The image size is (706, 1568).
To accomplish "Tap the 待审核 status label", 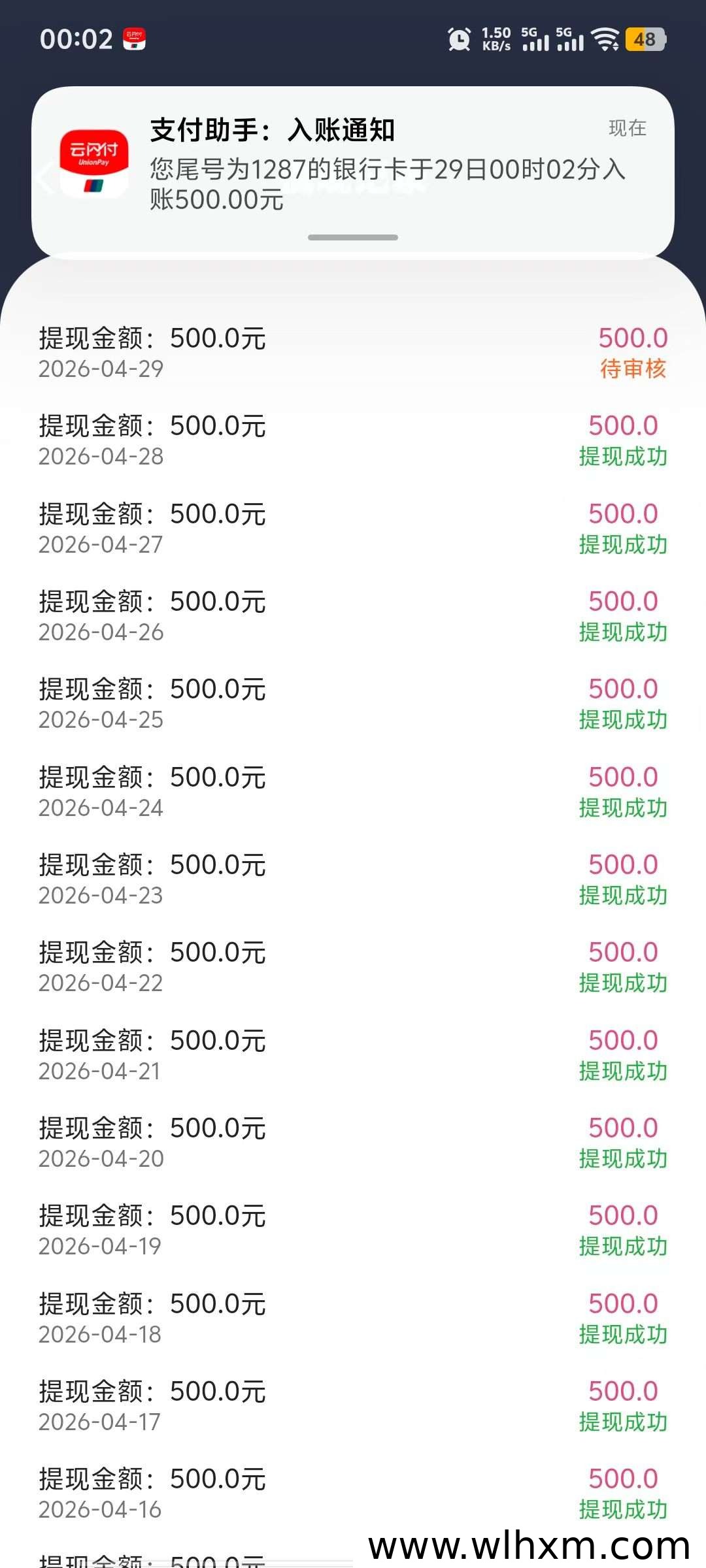I will (x=633, y=369).
